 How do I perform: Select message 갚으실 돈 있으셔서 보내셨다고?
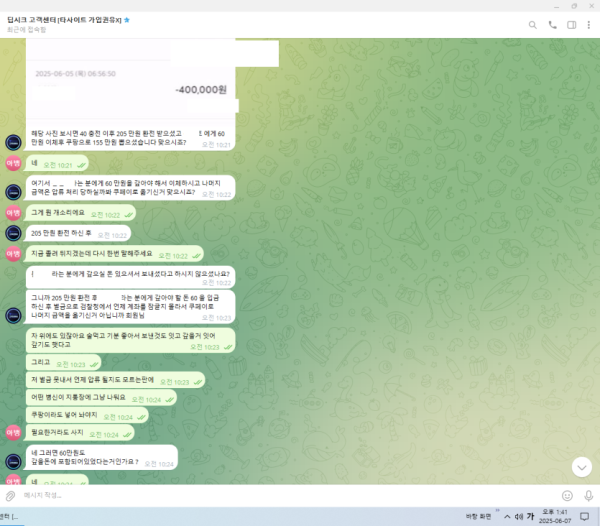tap(130, 277)
